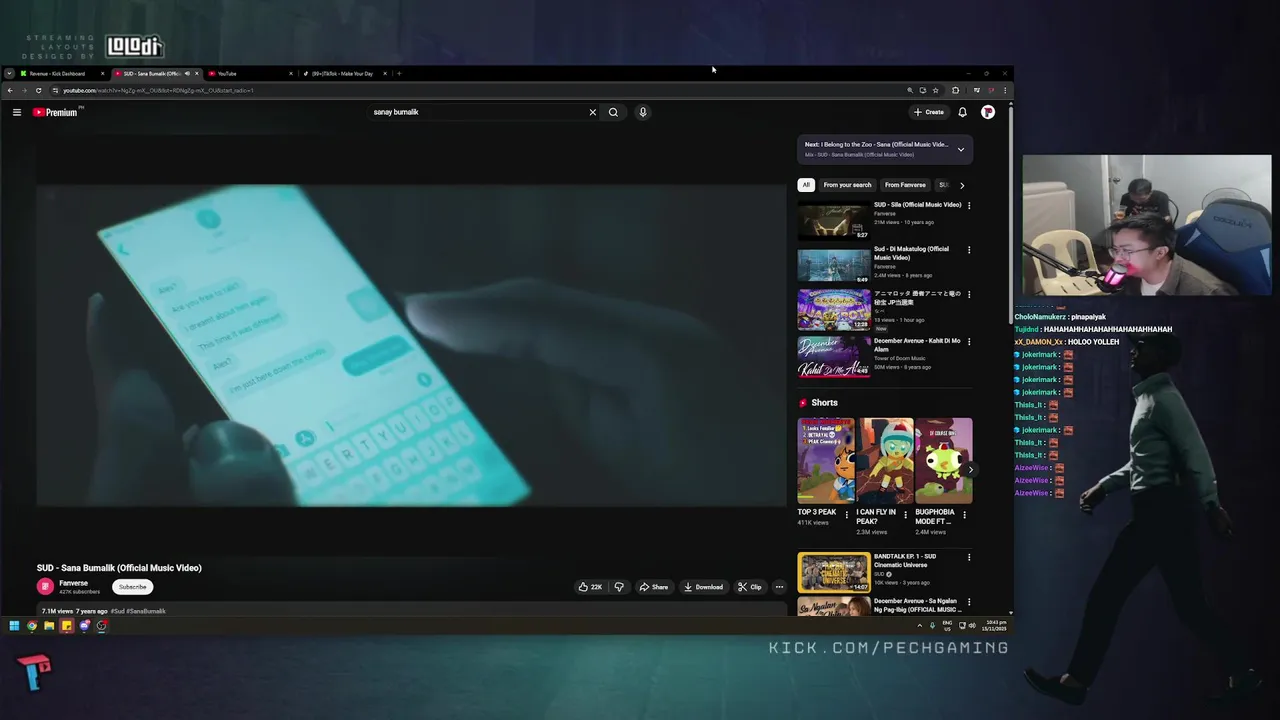Subscribe to the Fanverse channel
Viewport: 1280px width, 720px height.
132,587
